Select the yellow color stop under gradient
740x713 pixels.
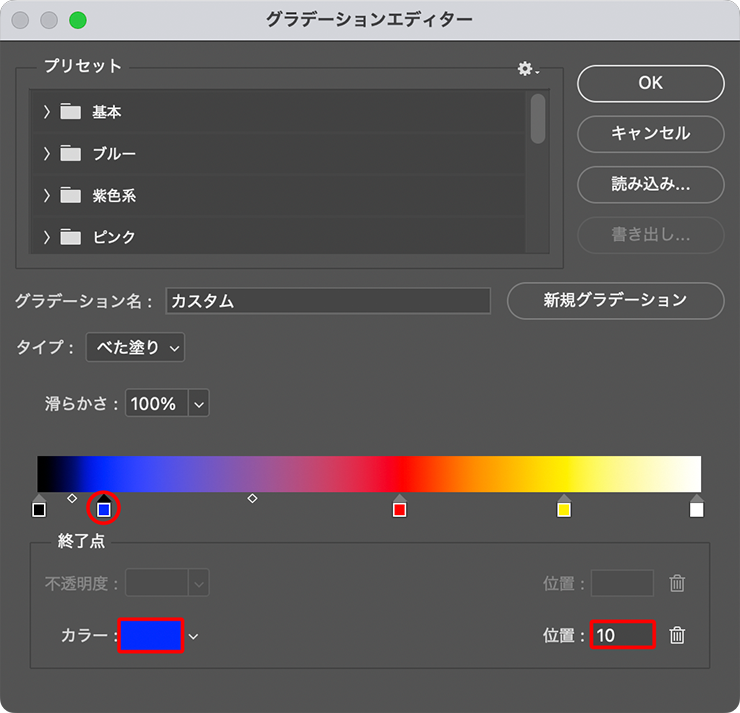564,509
